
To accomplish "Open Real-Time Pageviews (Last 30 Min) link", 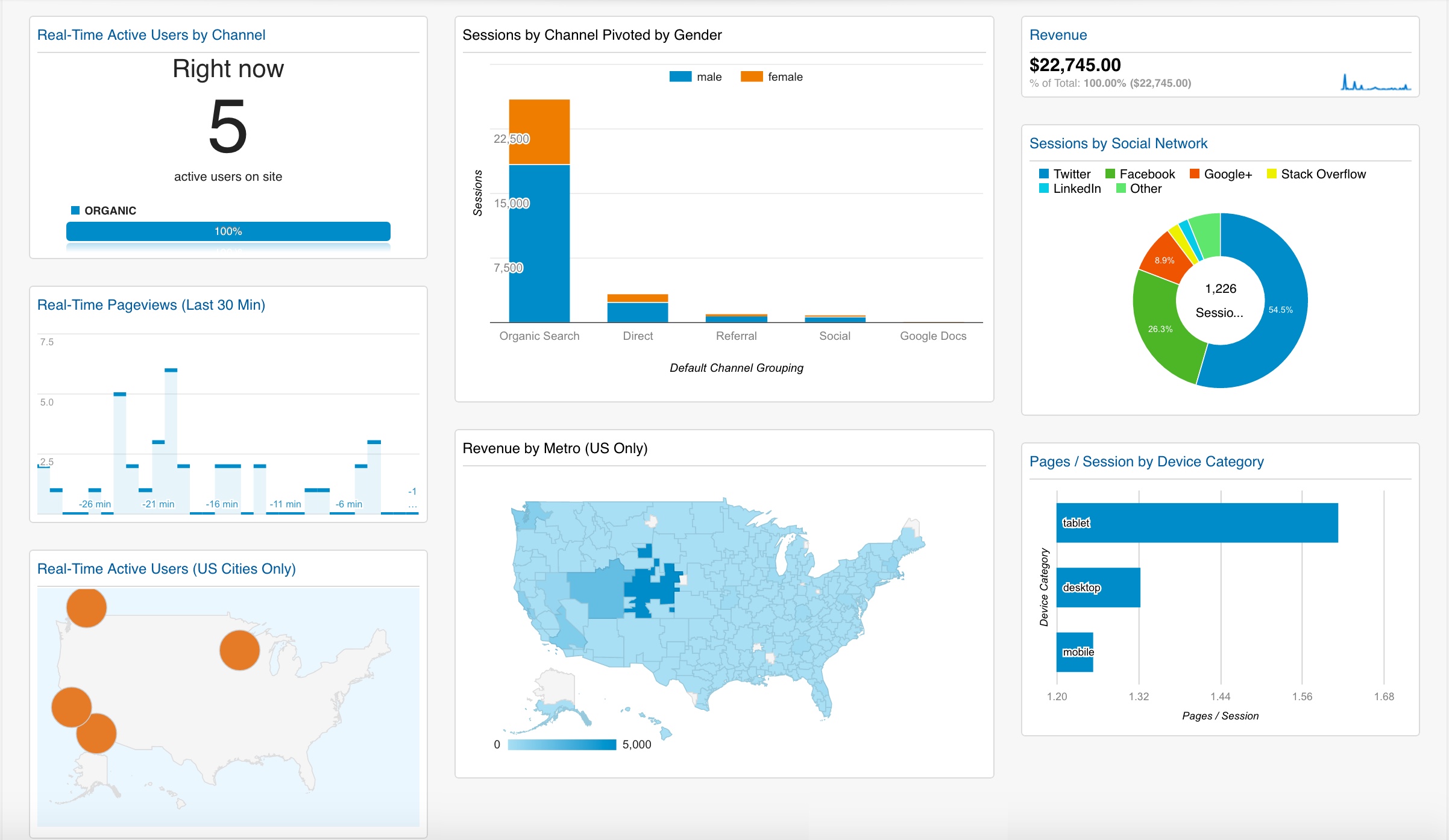I will pyautogui.click(x=151, y=305).
